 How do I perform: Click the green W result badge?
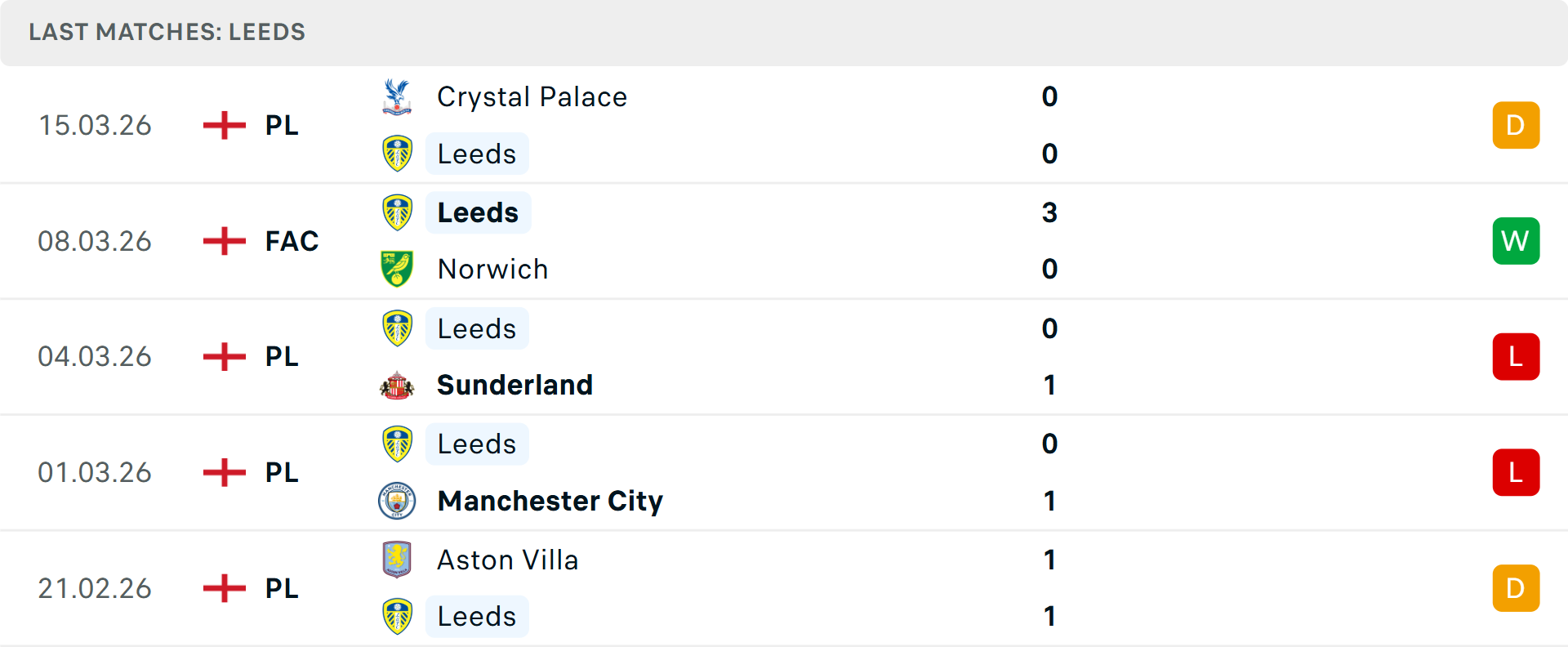coord(1516,241)
